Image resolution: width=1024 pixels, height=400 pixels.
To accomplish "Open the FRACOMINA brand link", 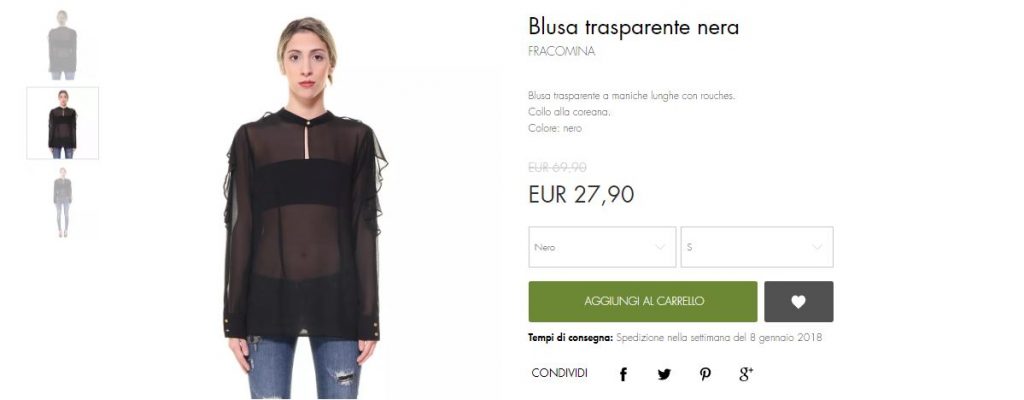I will [x=562, y=52].
